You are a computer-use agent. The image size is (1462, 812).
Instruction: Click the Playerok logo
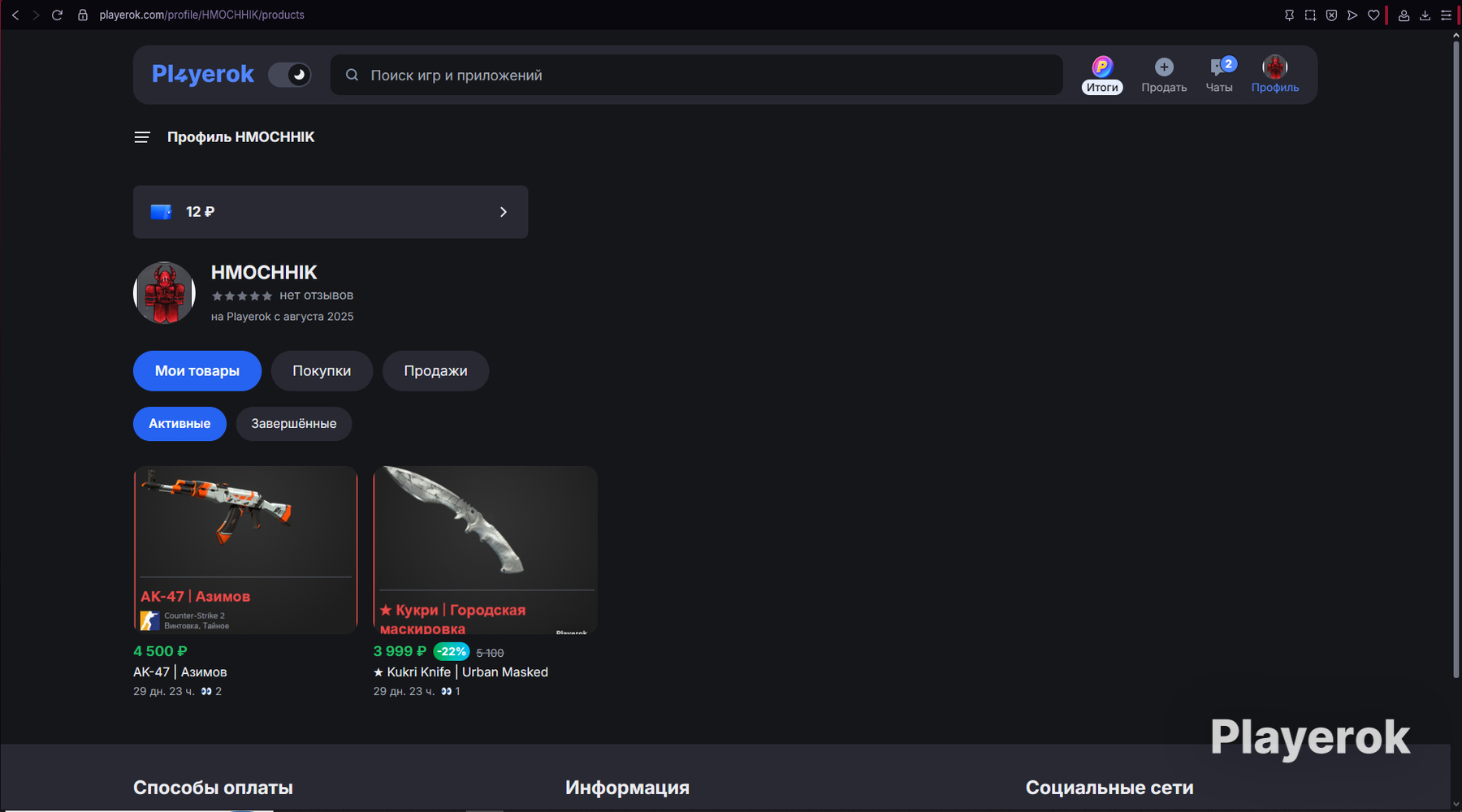(x=203, y=74)
